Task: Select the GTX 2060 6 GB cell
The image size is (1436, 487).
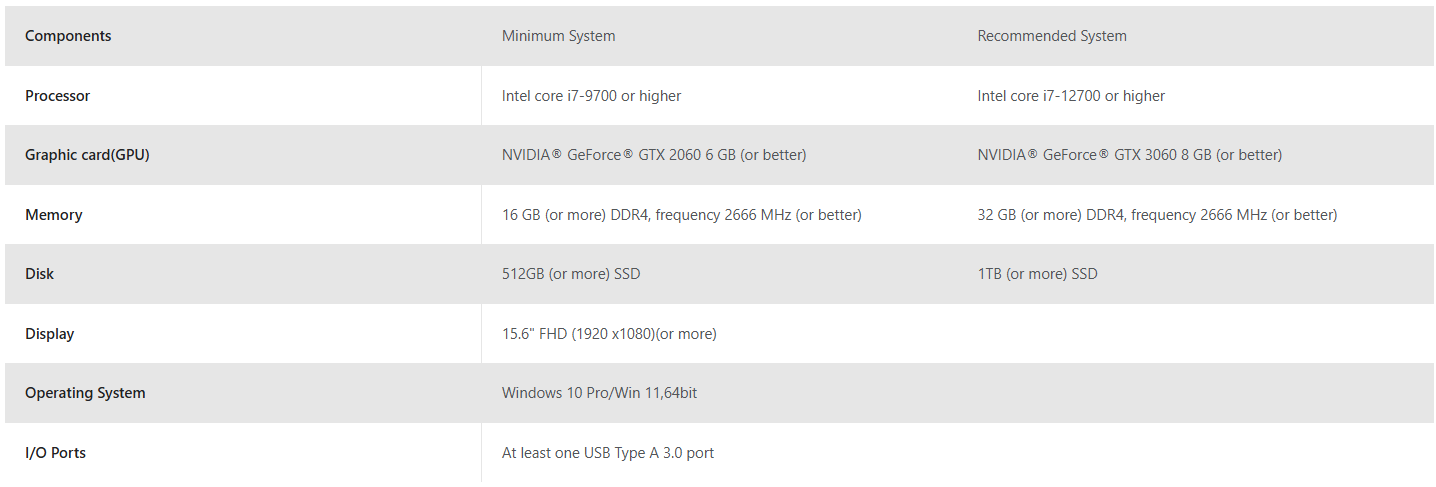Action: coord(653,155)
